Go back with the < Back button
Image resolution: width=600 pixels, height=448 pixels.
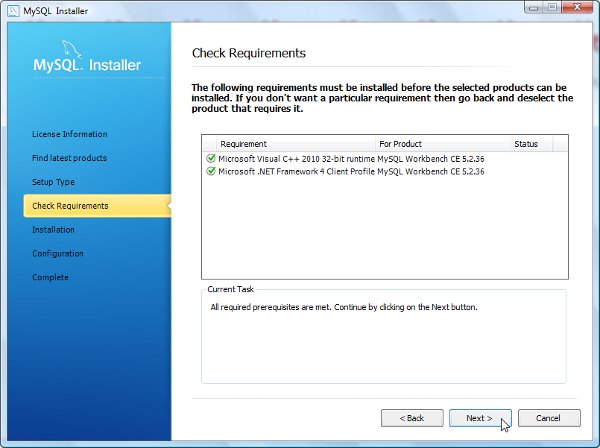pyautogui.click(x=412, y=418)
